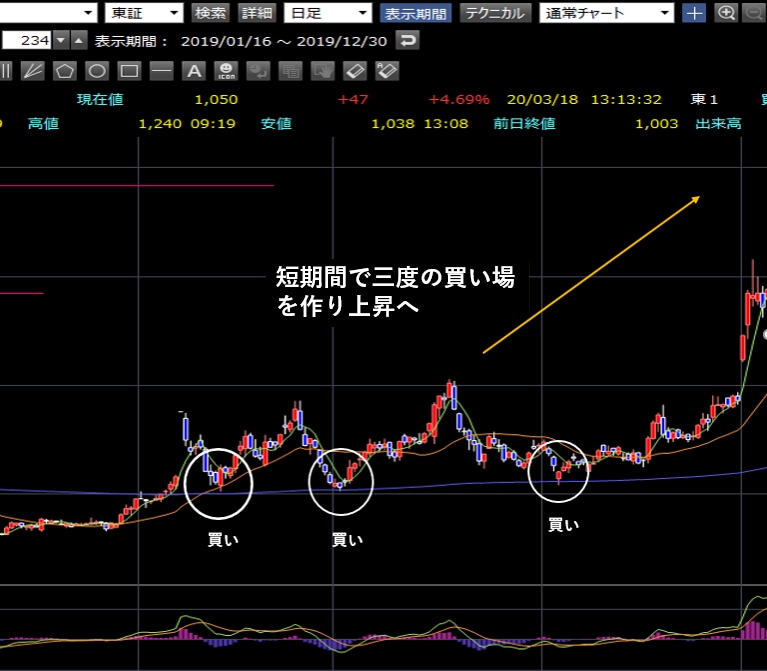
Task: Click the 安値 label
Action: [276, 123]
